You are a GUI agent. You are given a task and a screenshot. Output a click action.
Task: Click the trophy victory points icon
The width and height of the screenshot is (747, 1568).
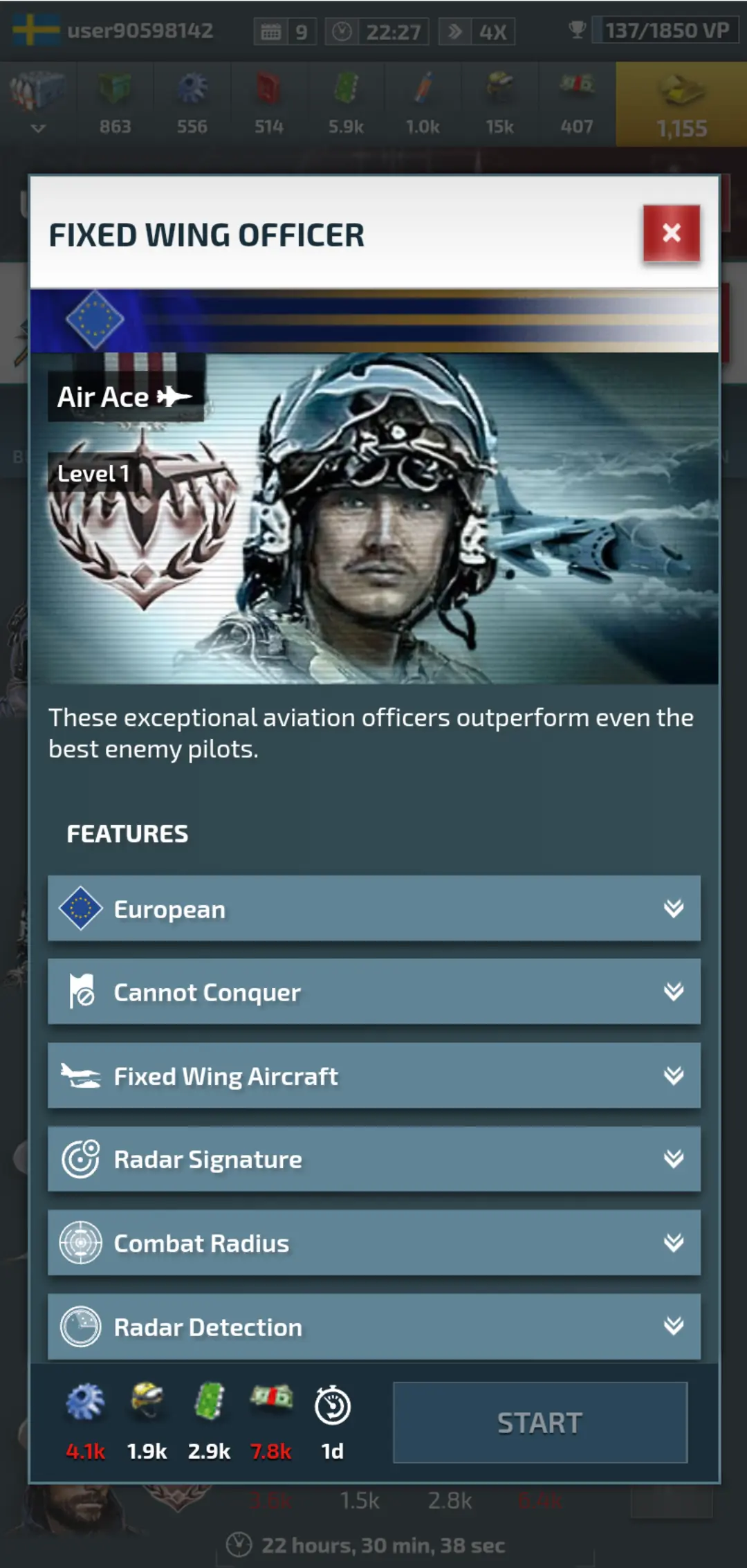pos(577,30)
